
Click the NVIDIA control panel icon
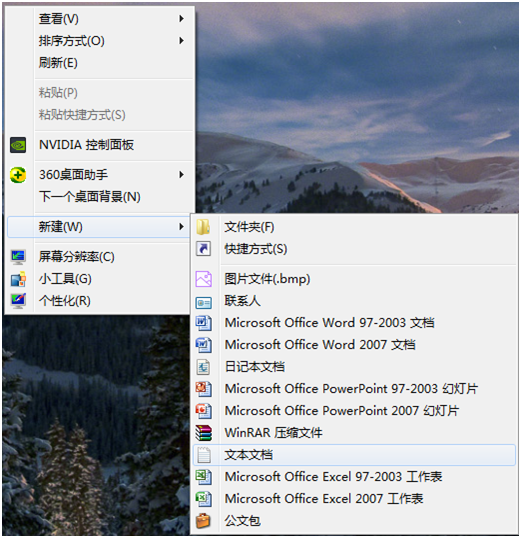pyautogui.click(x=18, y=145)
